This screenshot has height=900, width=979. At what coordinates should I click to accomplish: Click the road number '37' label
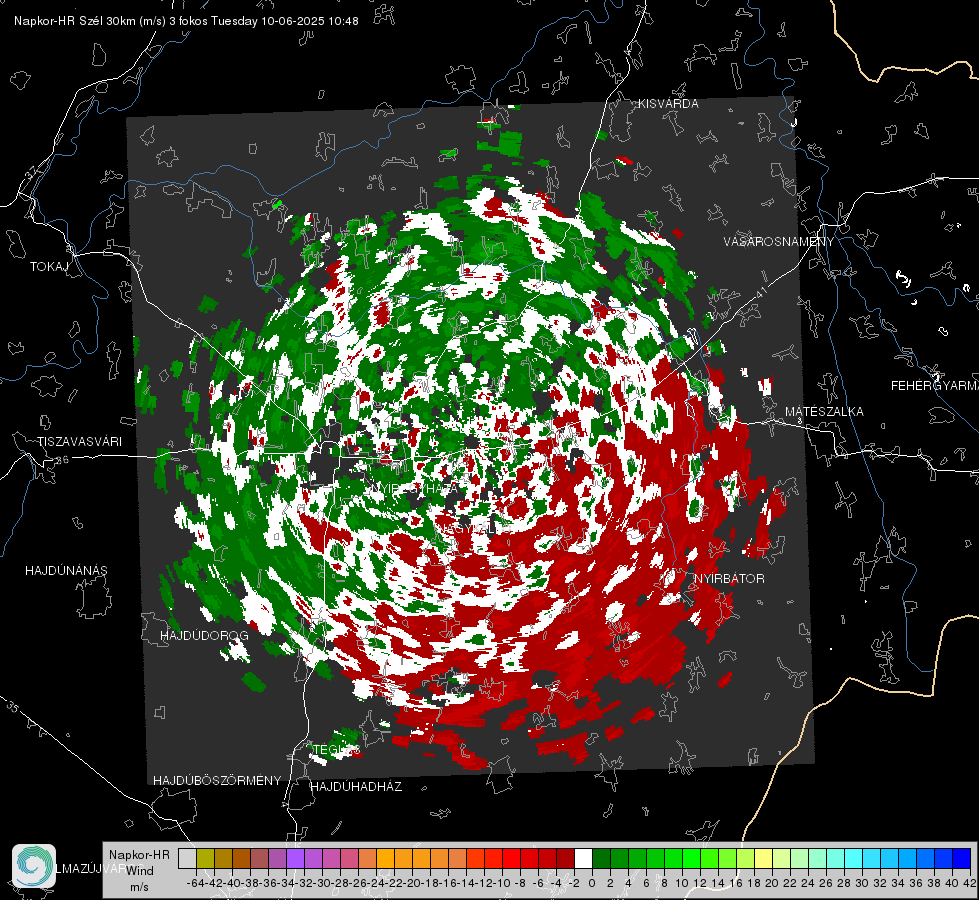31,171
